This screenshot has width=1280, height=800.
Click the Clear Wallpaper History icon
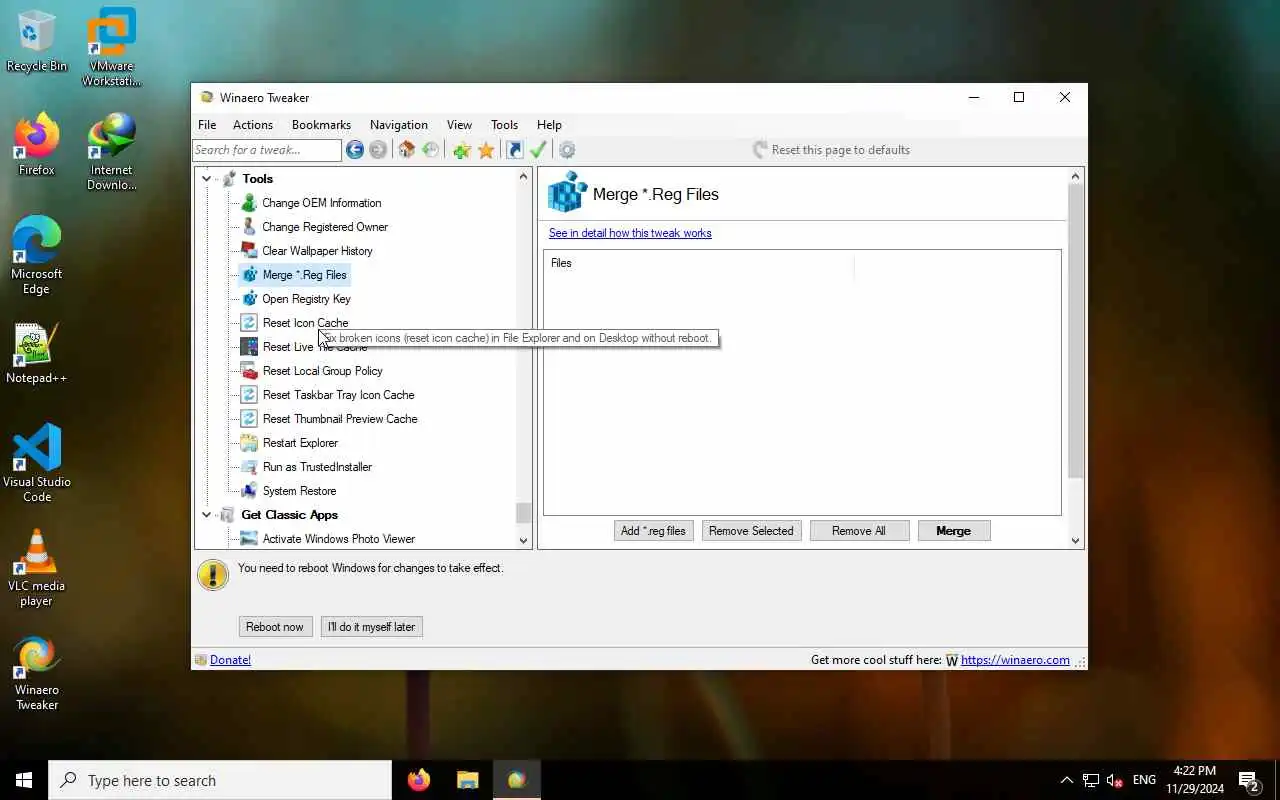point(249,251)
